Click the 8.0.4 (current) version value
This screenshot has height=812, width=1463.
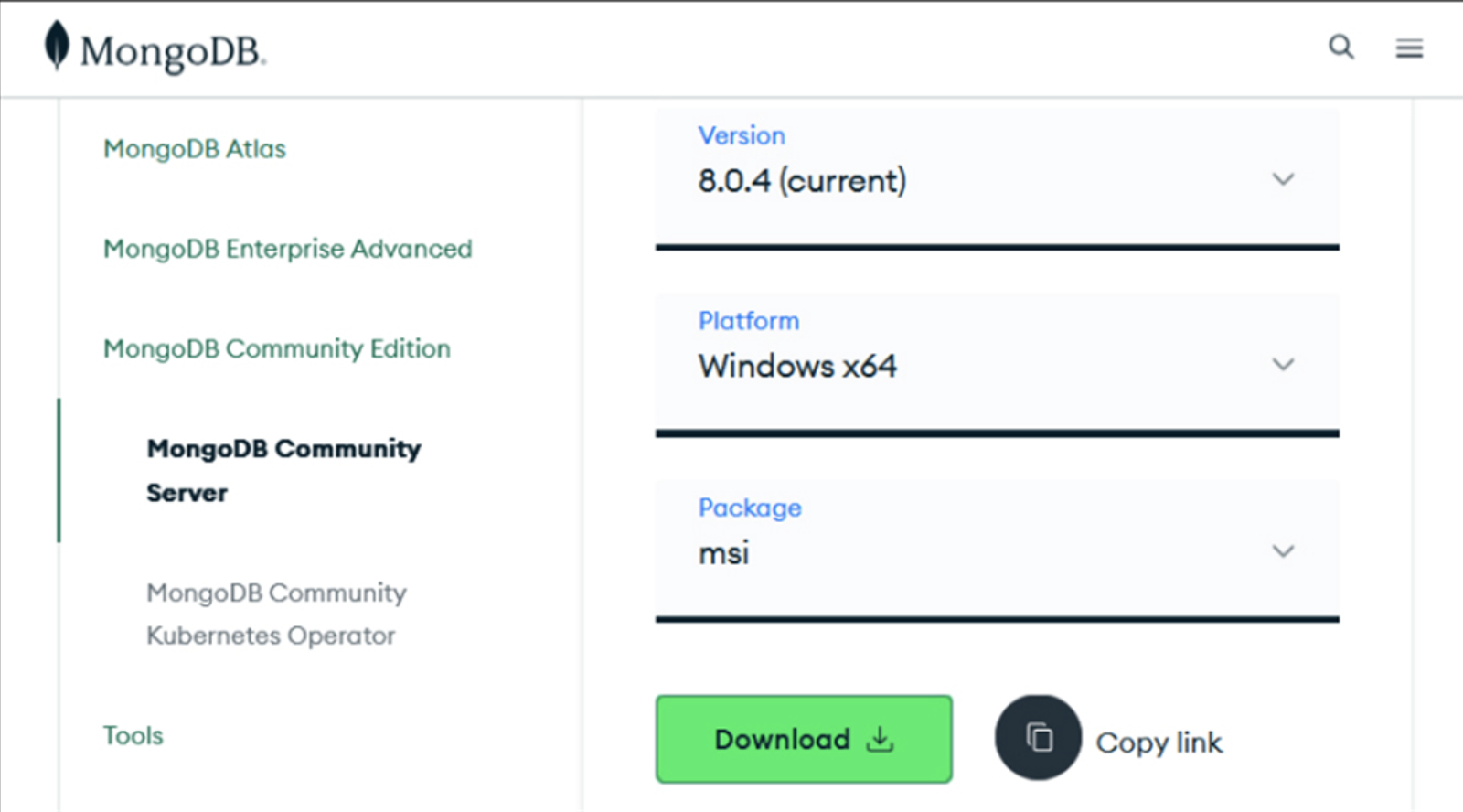[802, 181]
